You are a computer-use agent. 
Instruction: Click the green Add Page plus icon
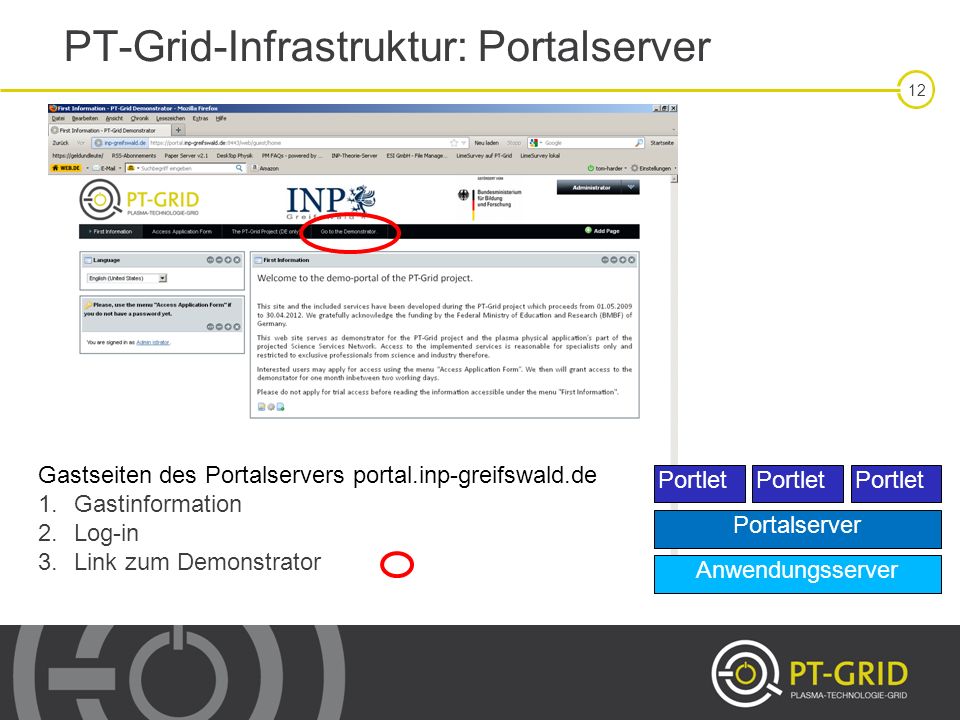[x=588, y=230]
